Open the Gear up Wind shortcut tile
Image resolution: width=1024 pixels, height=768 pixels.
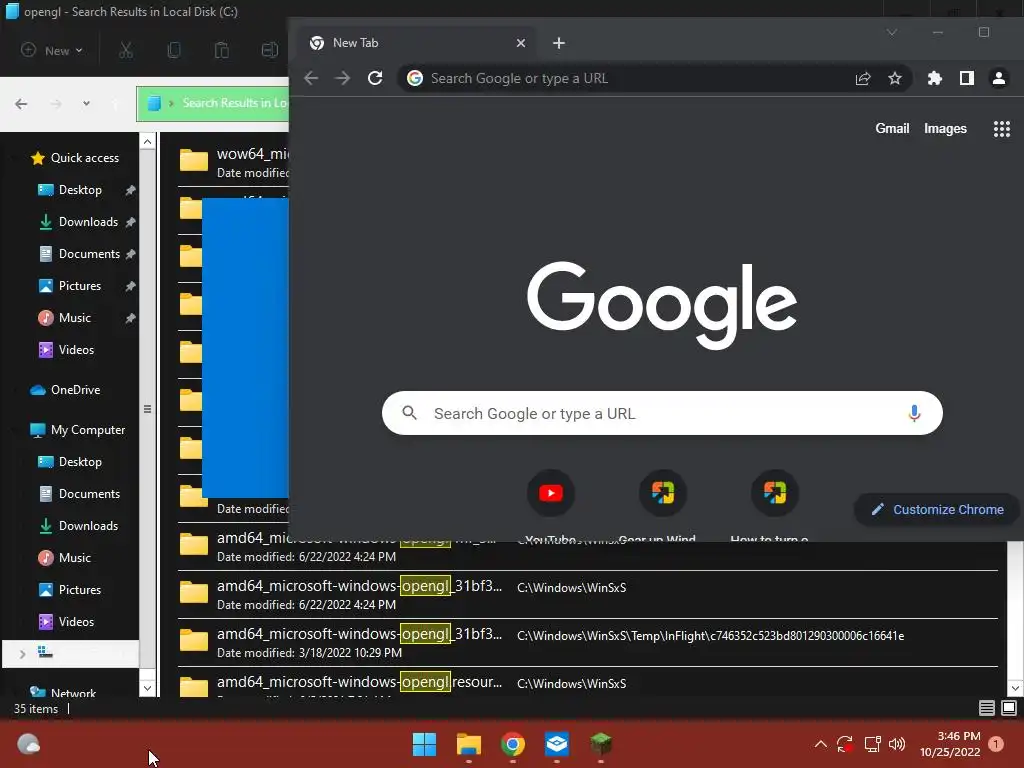[x=662, y=493]
